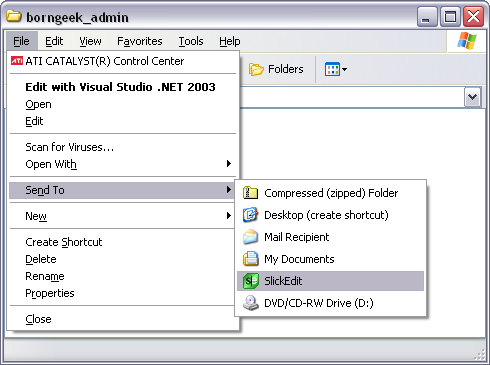Click the green SlickEdit icon
Screen dimensions: 490x365
251,281
